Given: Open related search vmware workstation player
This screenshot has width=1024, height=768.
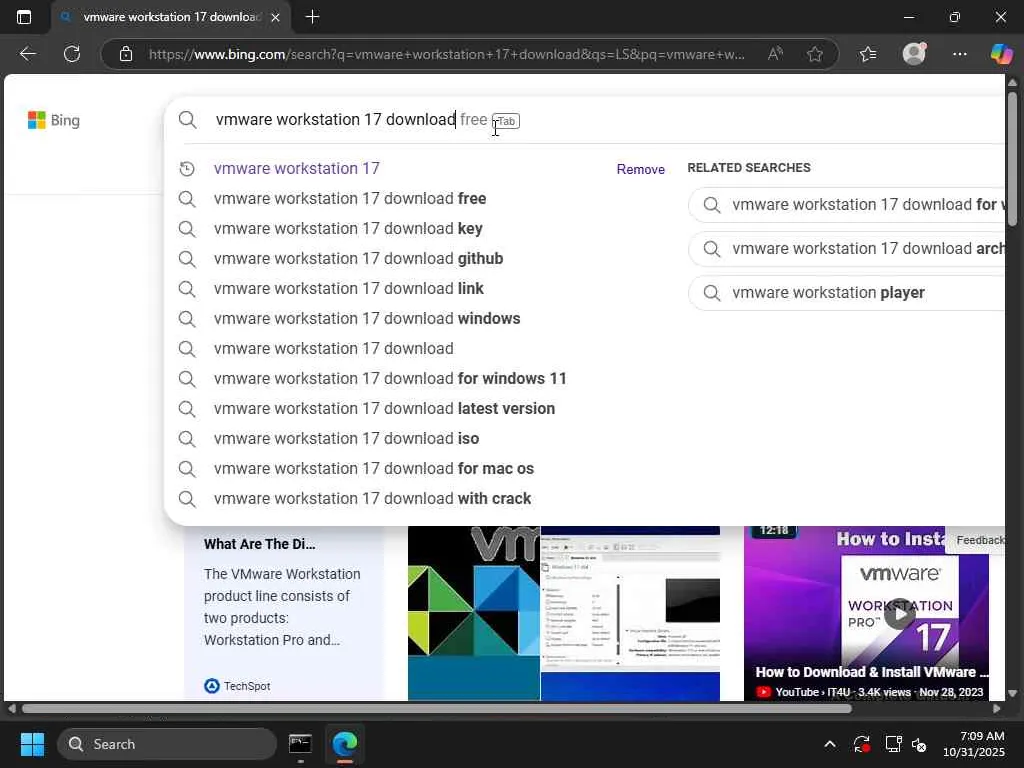Looking at the screenshot, I should [x=846, y=293].
